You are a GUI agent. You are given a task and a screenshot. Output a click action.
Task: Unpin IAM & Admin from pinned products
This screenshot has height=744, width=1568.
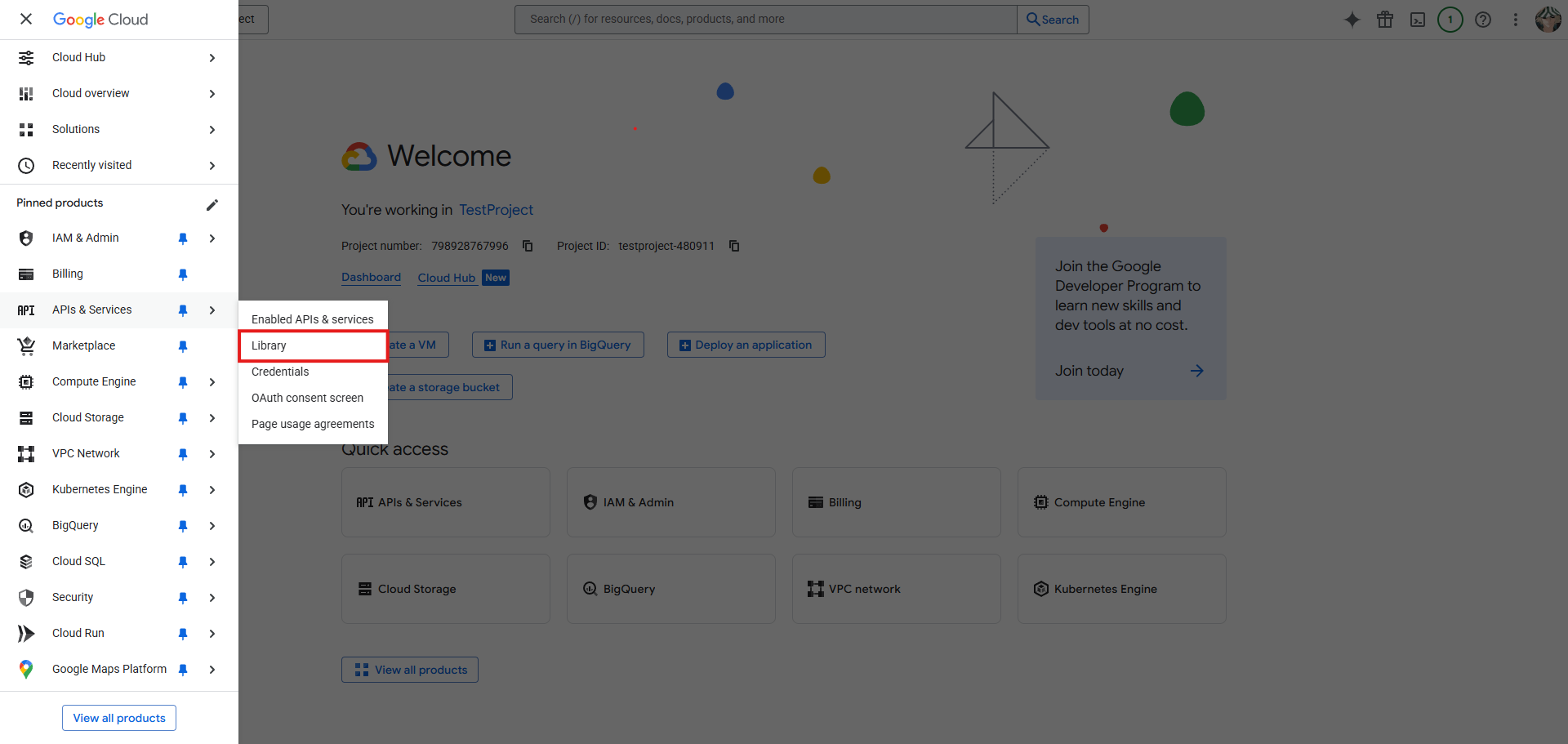[183, 238]
